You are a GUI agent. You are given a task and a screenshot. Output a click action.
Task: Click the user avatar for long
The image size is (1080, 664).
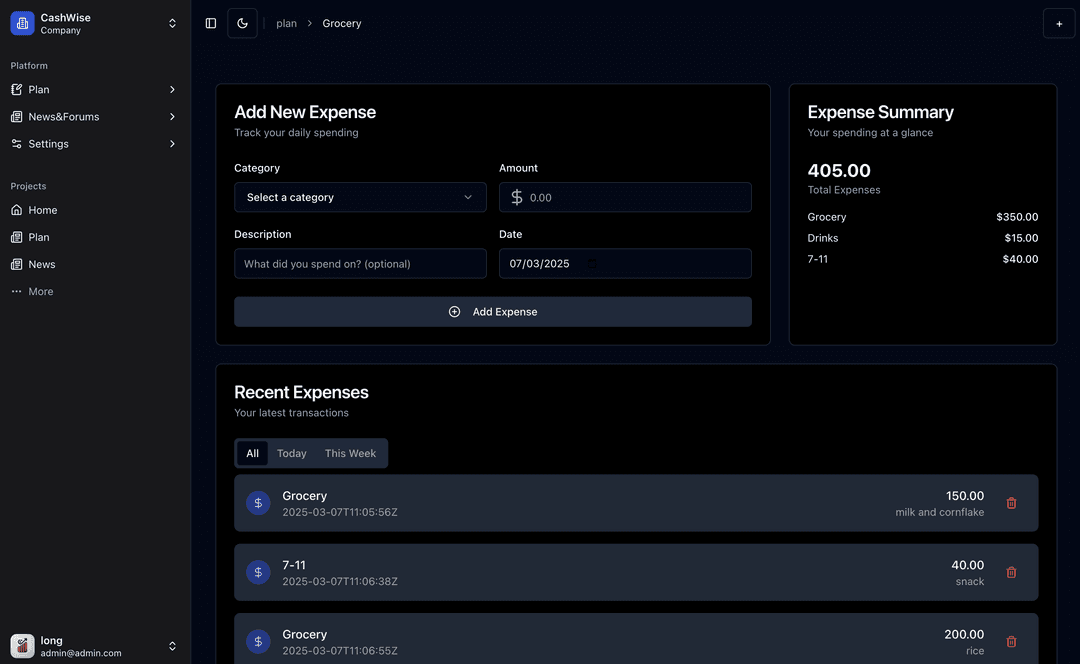click(x=22, y=646)
